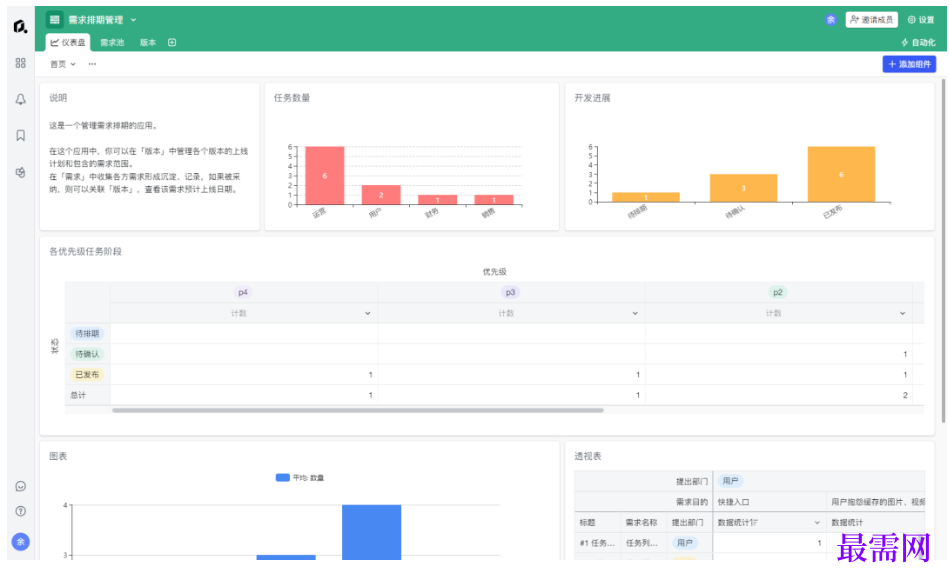This screenshot has height=579, width=949.
Task: Click the 自动化 automation lightning icon
Action: pyautogui.click(x=905, y=42)
